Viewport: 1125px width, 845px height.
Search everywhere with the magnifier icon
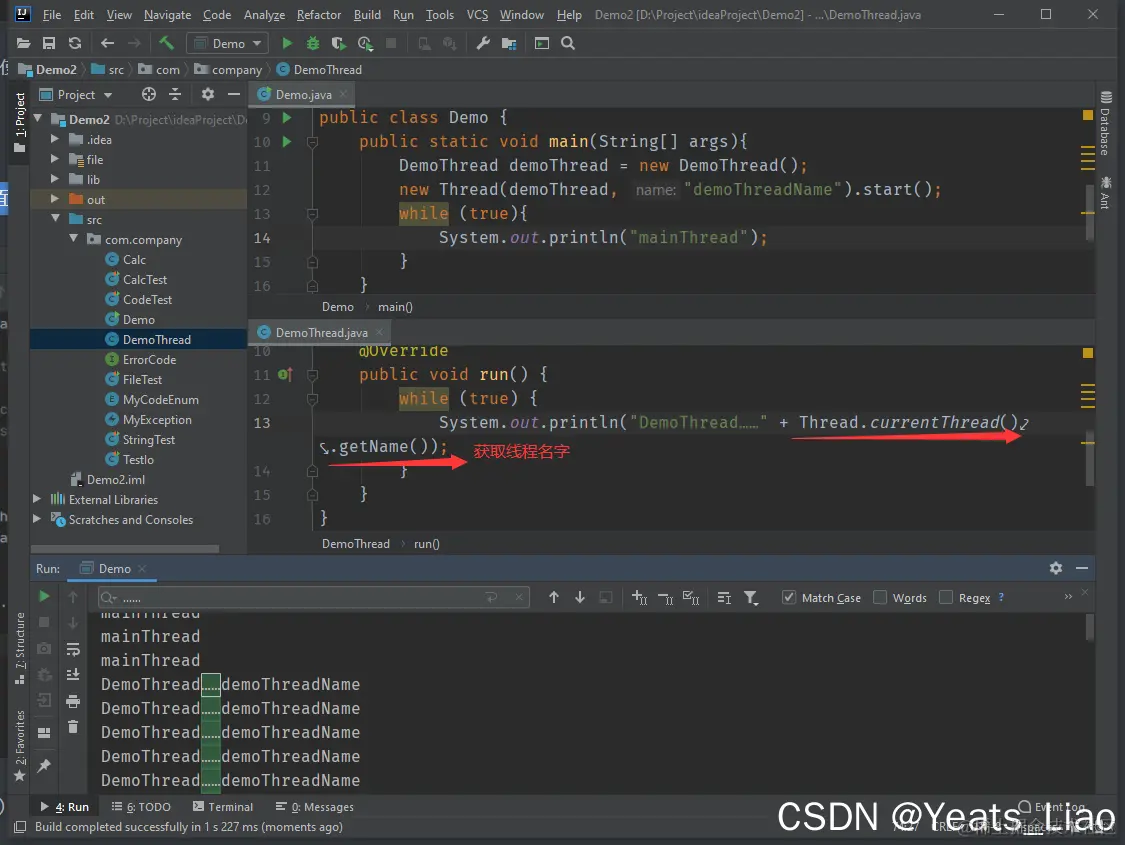(x=568, y=44)
